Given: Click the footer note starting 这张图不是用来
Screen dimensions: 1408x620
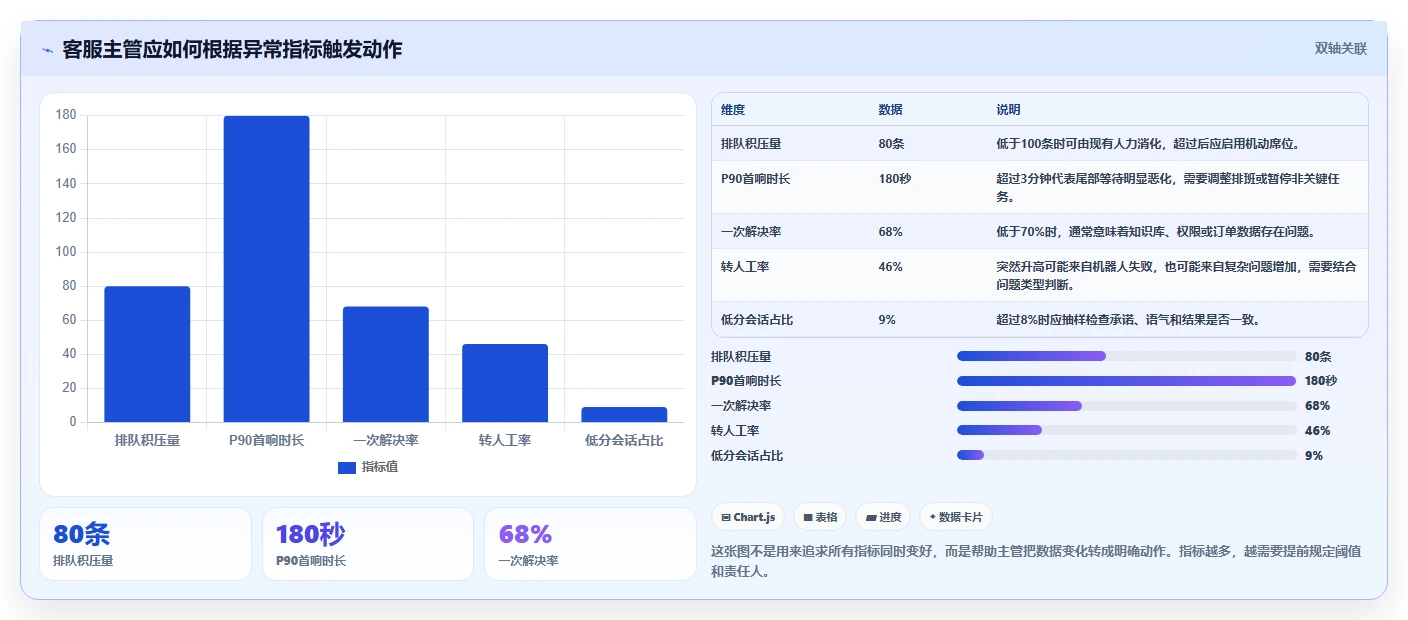Looking at the screenshot, I should [x=1034, y=563].
